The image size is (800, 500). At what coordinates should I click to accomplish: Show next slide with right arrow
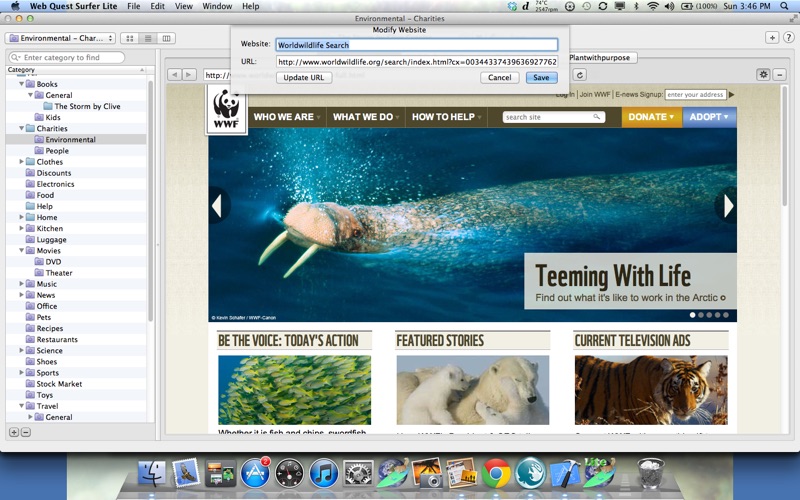[x=728, y=206]
